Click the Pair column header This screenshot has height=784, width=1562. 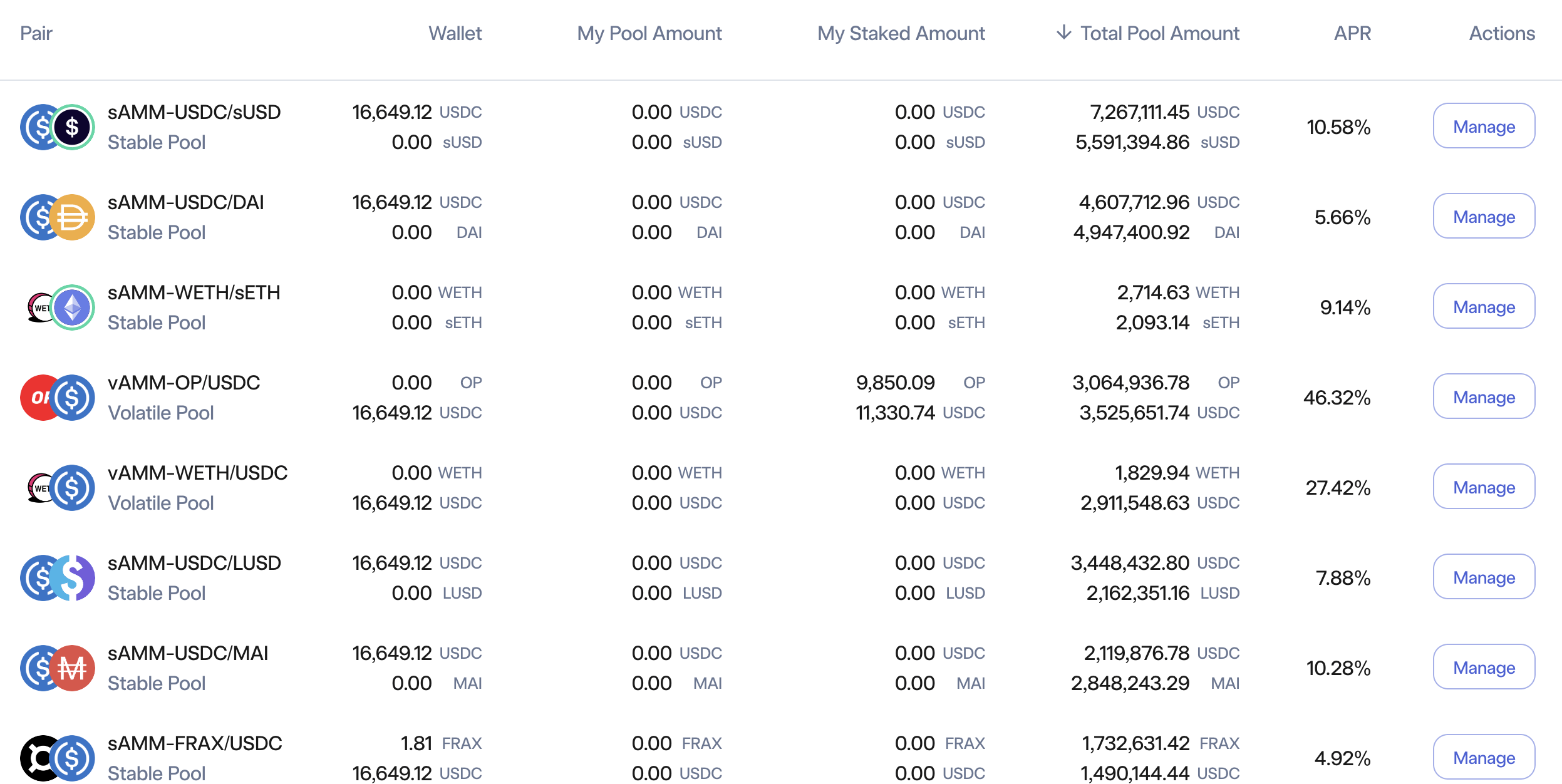point(36,33)
